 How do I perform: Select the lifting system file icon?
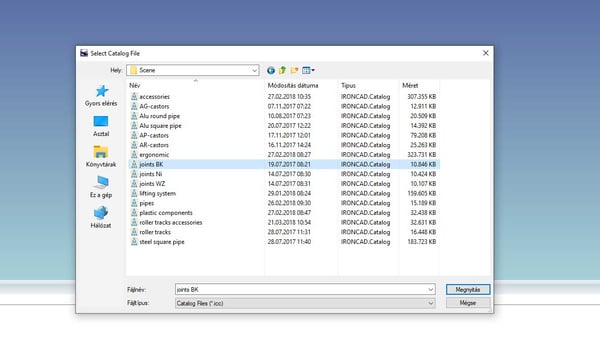click(x=134, y=193)
